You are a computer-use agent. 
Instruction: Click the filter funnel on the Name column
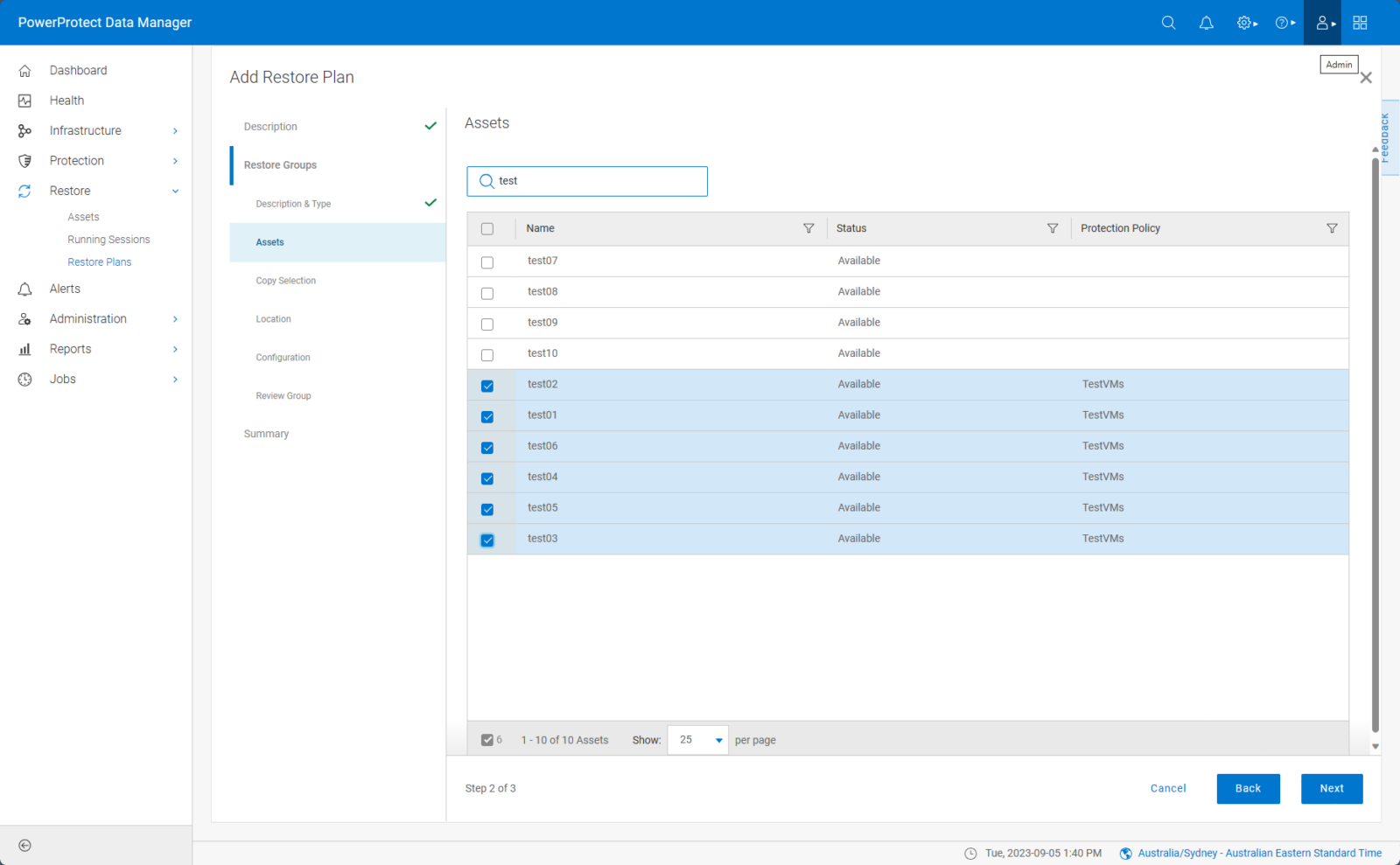(809, 228)
